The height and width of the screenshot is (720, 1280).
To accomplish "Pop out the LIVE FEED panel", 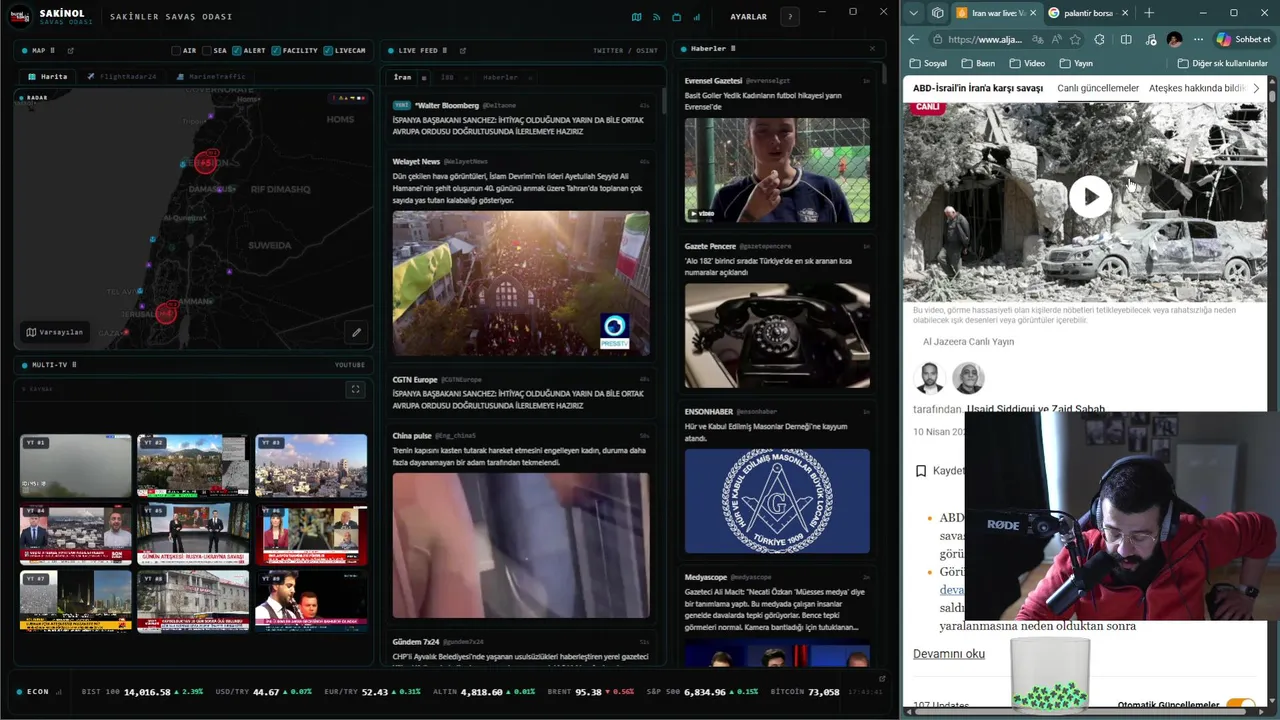I will tap(462, 50).
